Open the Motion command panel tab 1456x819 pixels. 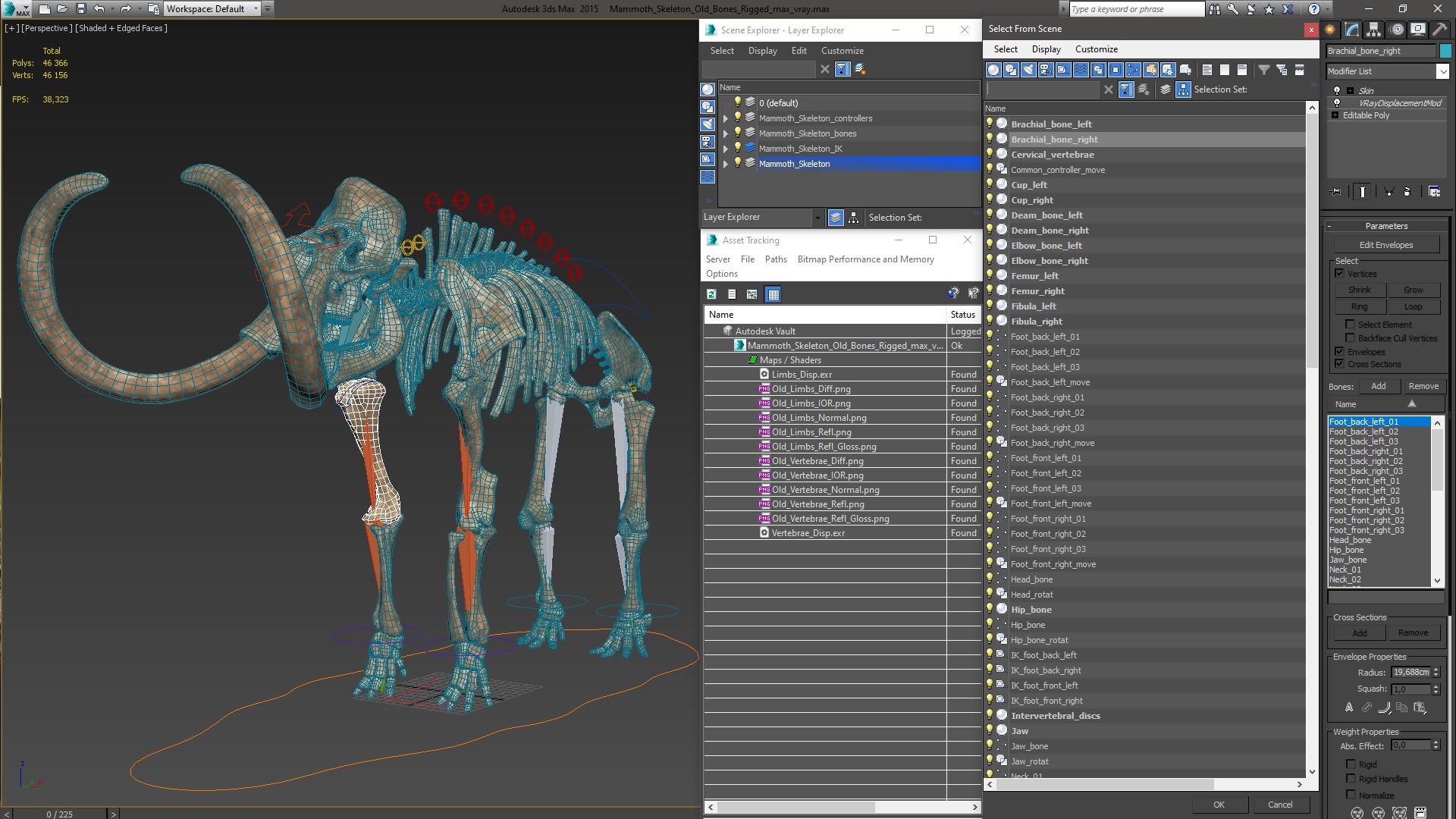(x=1396, y=30)
